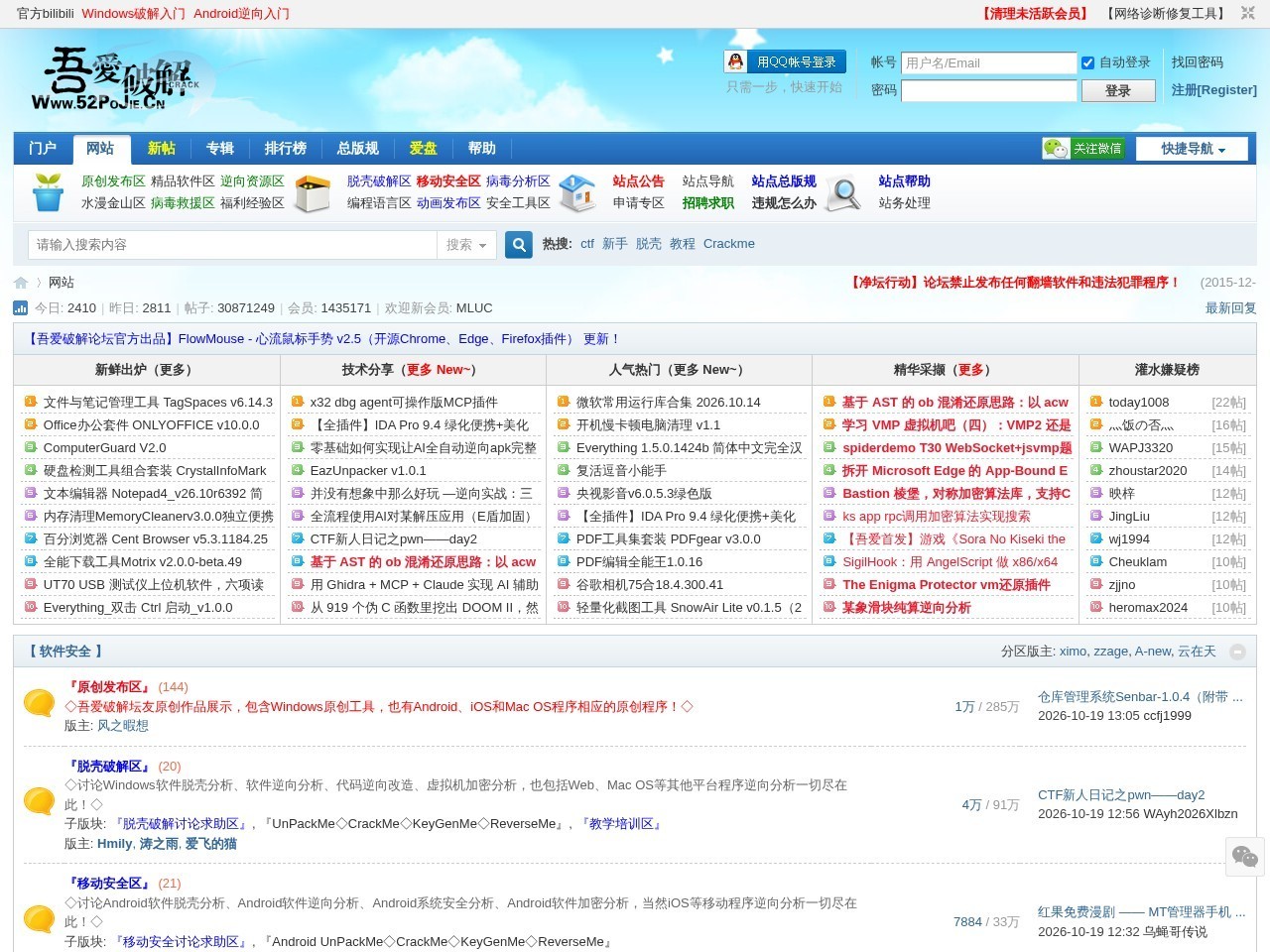Click user zhoustar2020 in the ranking list
Viewport: 1270px width, 952px height.
[1148, 470]
